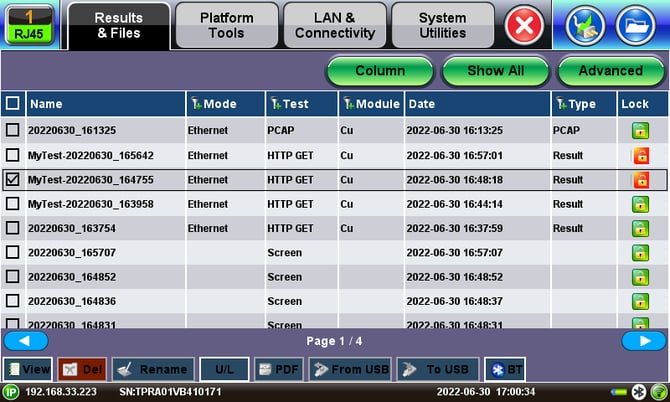
Task: Click the RJ45 port 1 indicator
Action: 29,25
